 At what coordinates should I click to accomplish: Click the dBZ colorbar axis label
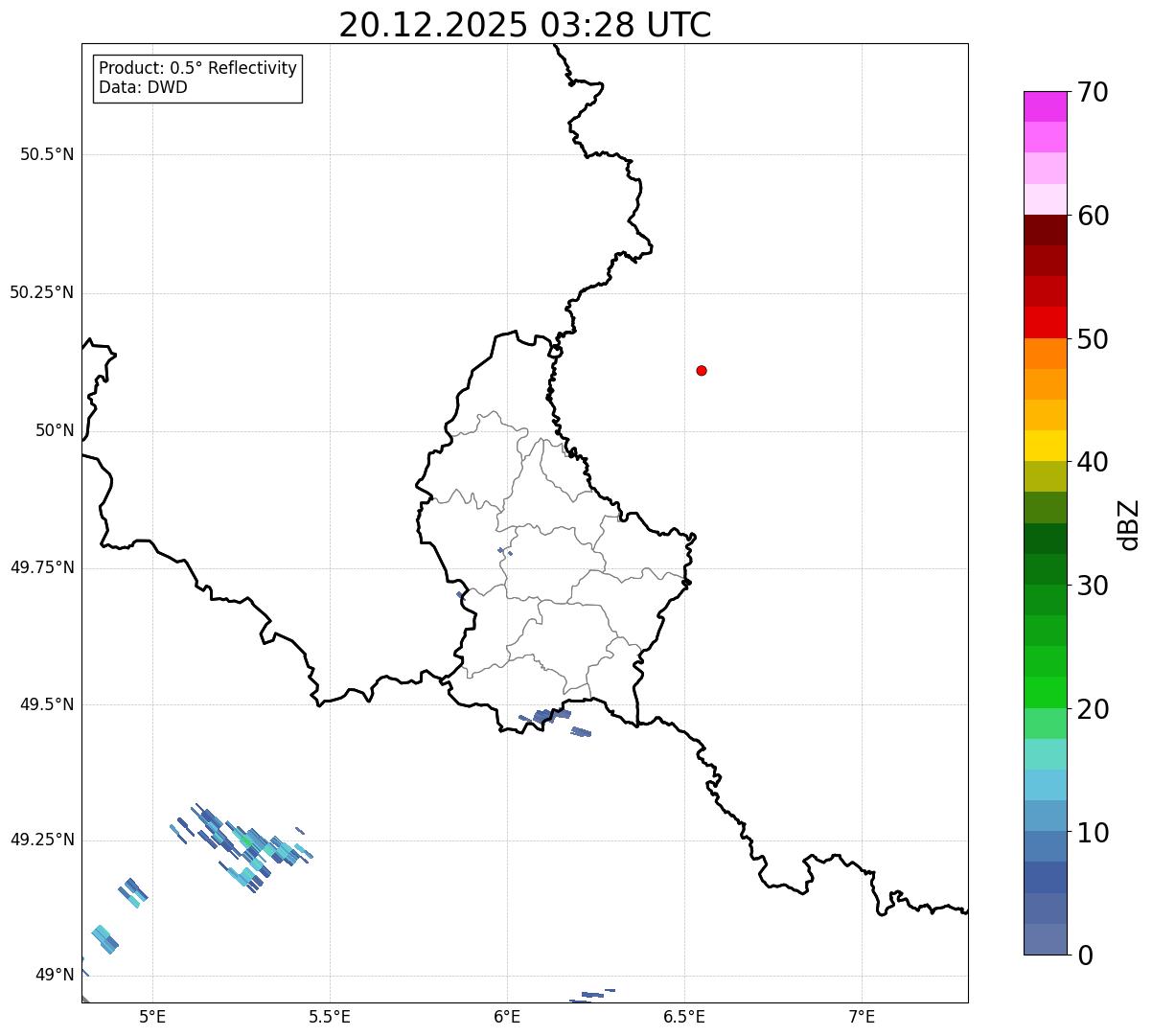1129,524
